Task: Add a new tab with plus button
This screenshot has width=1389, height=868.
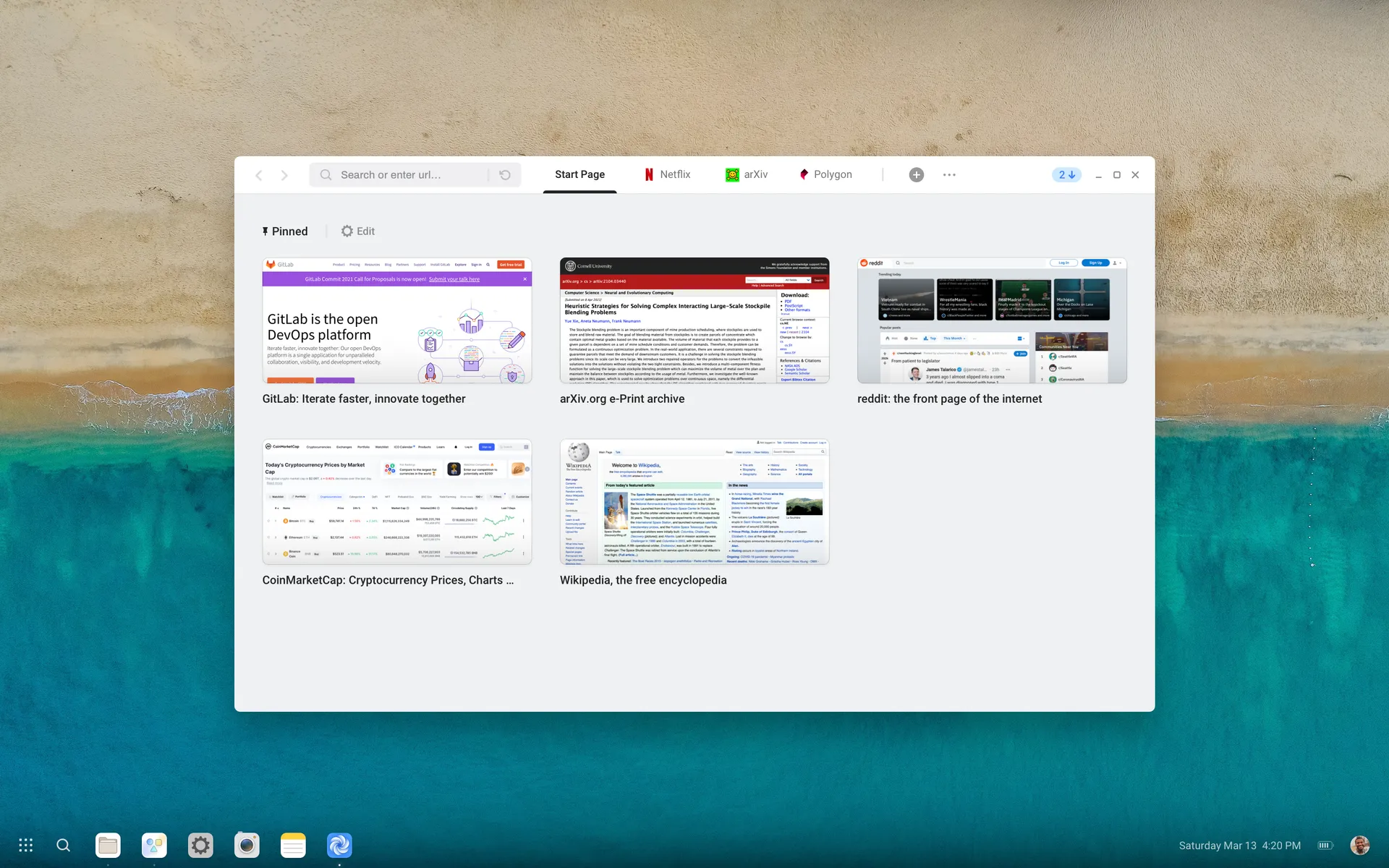Action: (916, 175)
